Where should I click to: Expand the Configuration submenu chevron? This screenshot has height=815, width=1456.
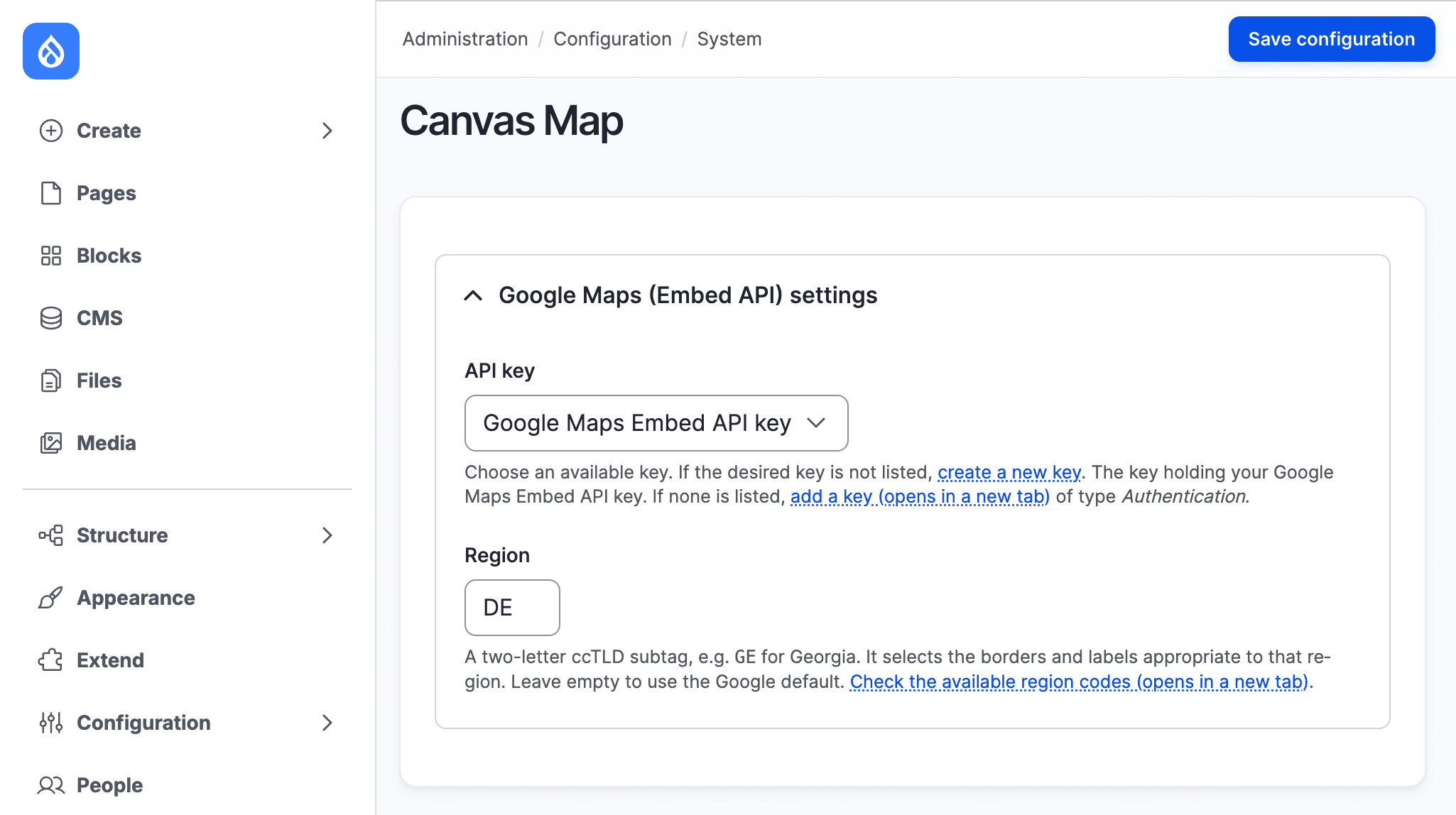coord(327,723)
